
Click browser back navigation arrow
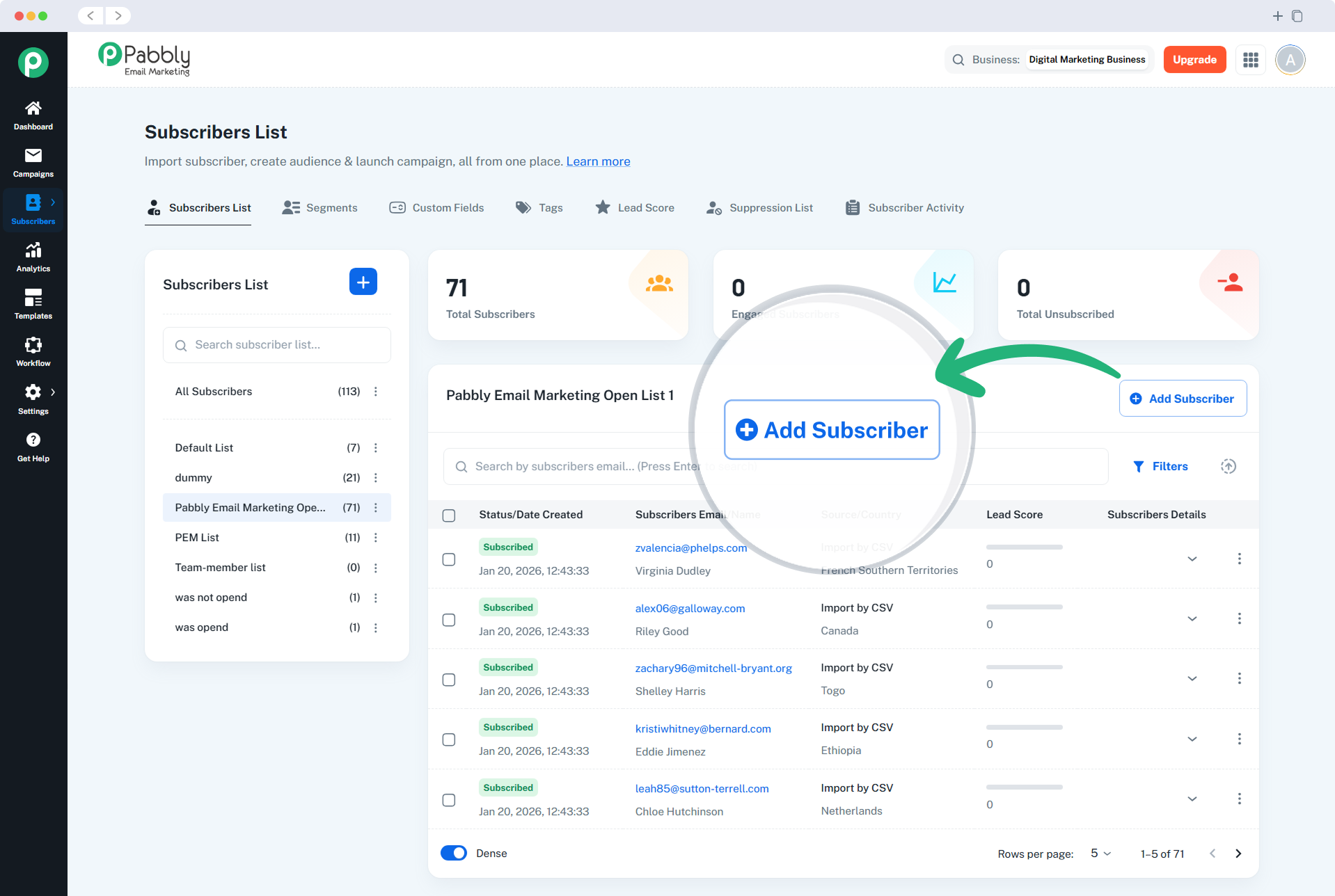point(90,15)
